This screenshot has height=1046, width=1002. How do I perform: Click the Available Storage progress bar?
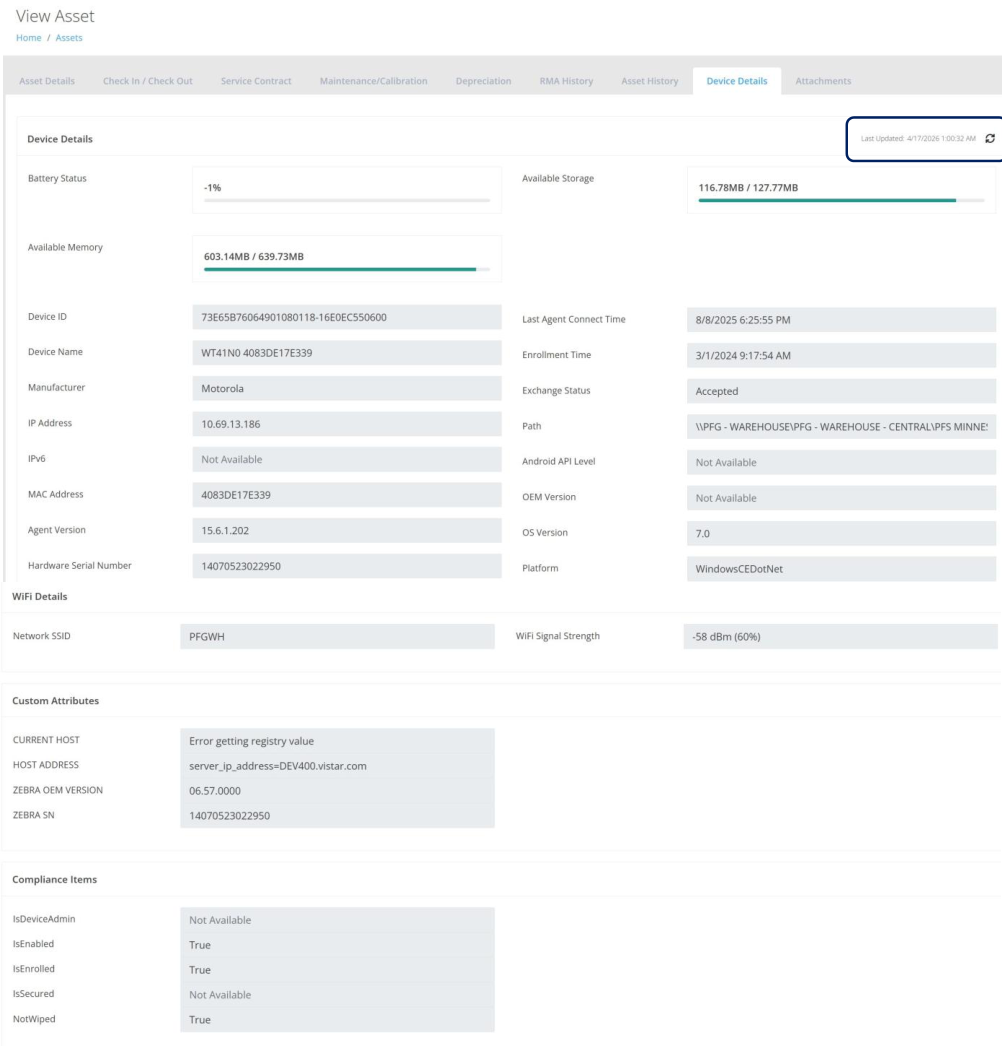click(841, 200)
